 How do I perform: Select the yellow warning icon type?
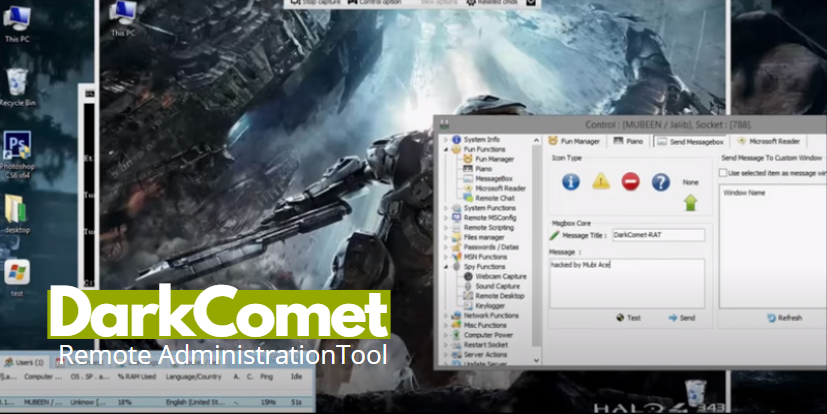point(601,182)
